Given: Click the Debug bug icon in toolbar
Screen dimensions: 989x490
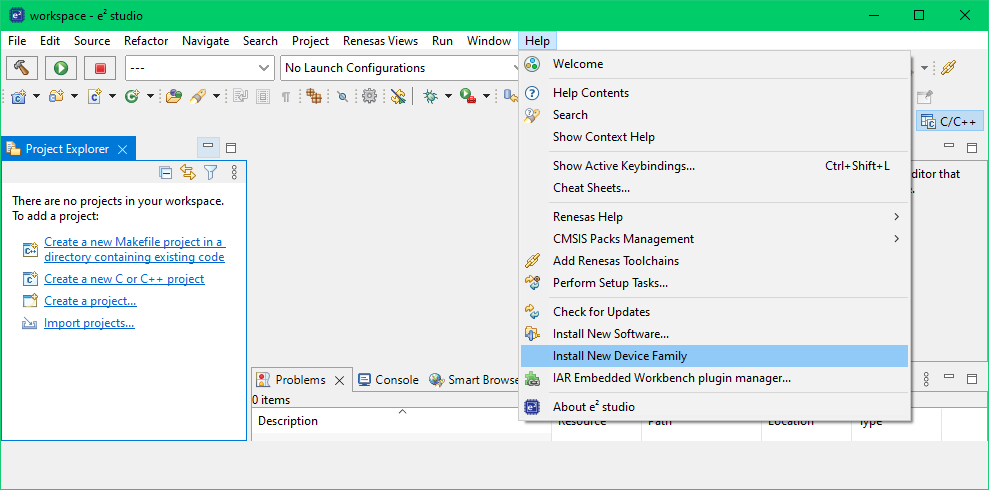Looking at the screenshot, I should click(x=430, y=96).
